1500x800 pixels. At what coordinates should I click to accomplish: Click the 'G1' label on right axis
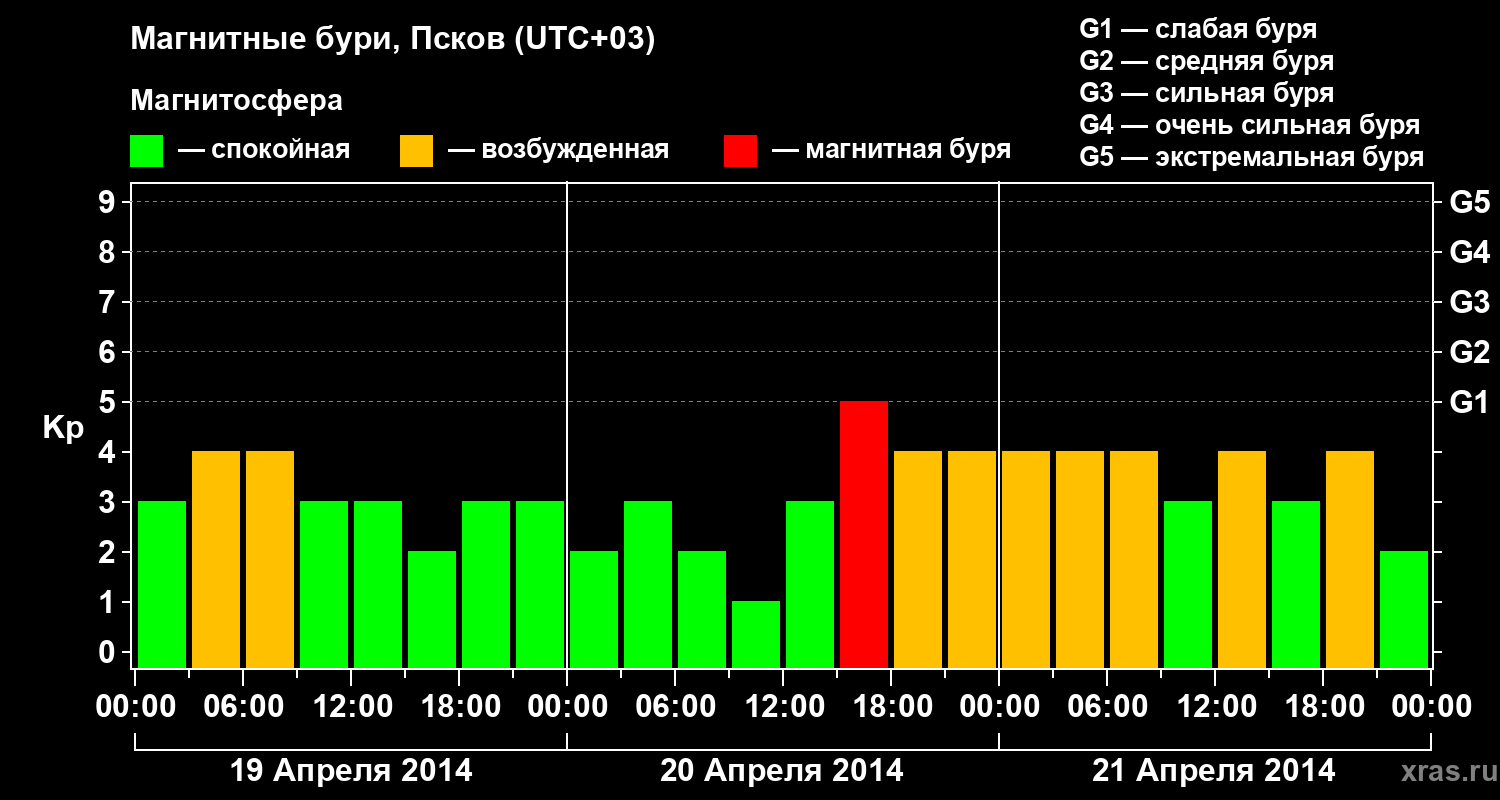(x=1469, y=402)
